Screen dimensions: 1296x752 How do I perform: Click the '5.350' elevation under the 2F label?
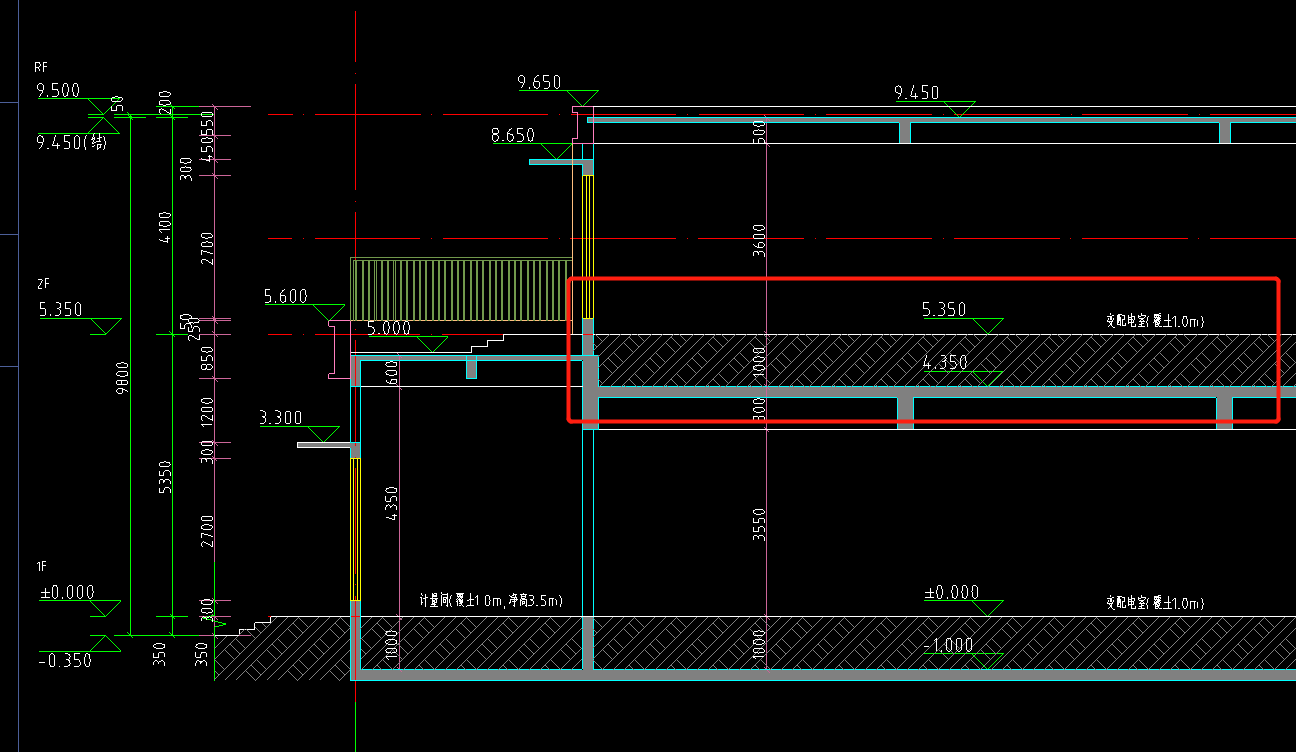[x=61, y=310]
